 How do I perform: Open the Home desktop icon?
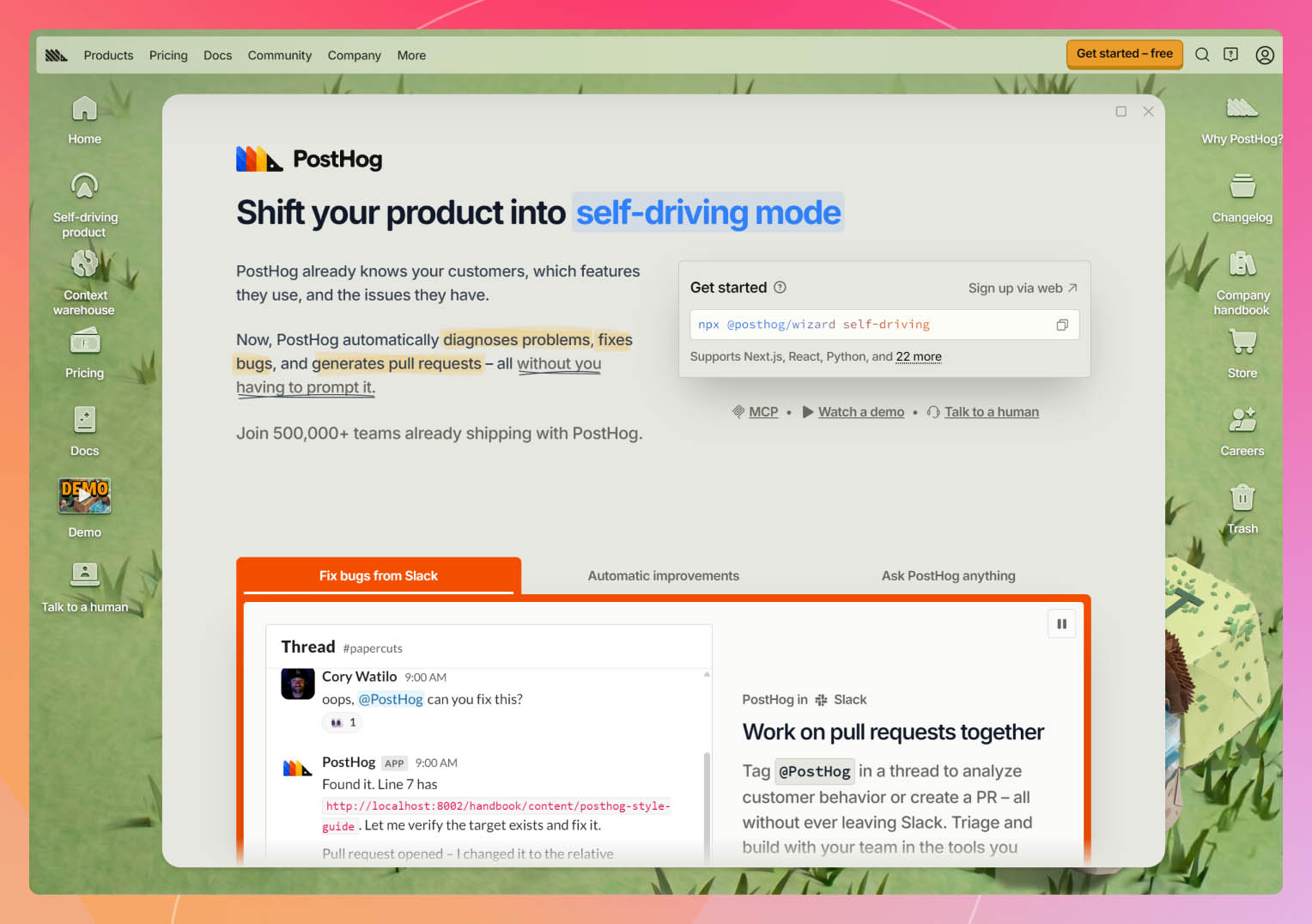[84, 120]
